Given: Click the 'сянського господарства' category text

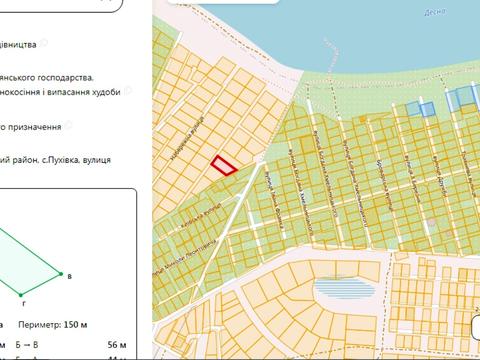Looking at the screenshot, I should [x=47, y=78].
